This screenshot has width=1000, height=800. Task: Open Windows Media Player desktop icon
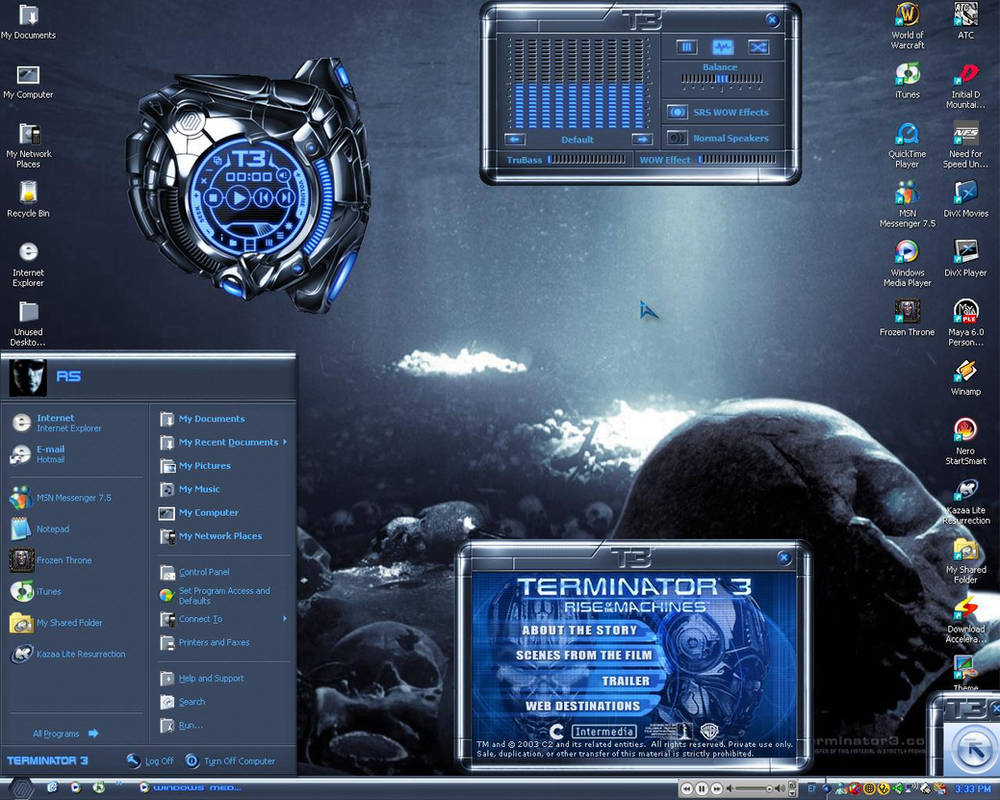pyautogui.click(x=907, y=263)
